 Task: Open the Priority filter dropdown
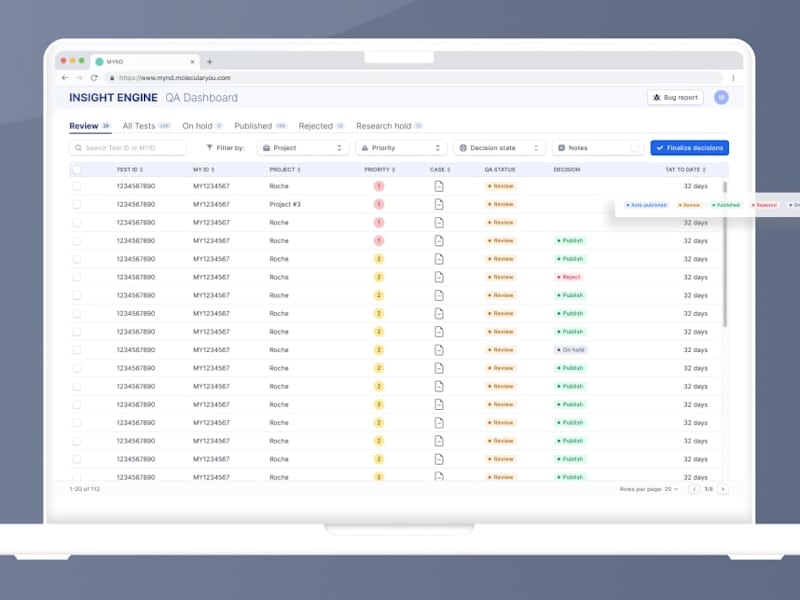tap(401, 148)
